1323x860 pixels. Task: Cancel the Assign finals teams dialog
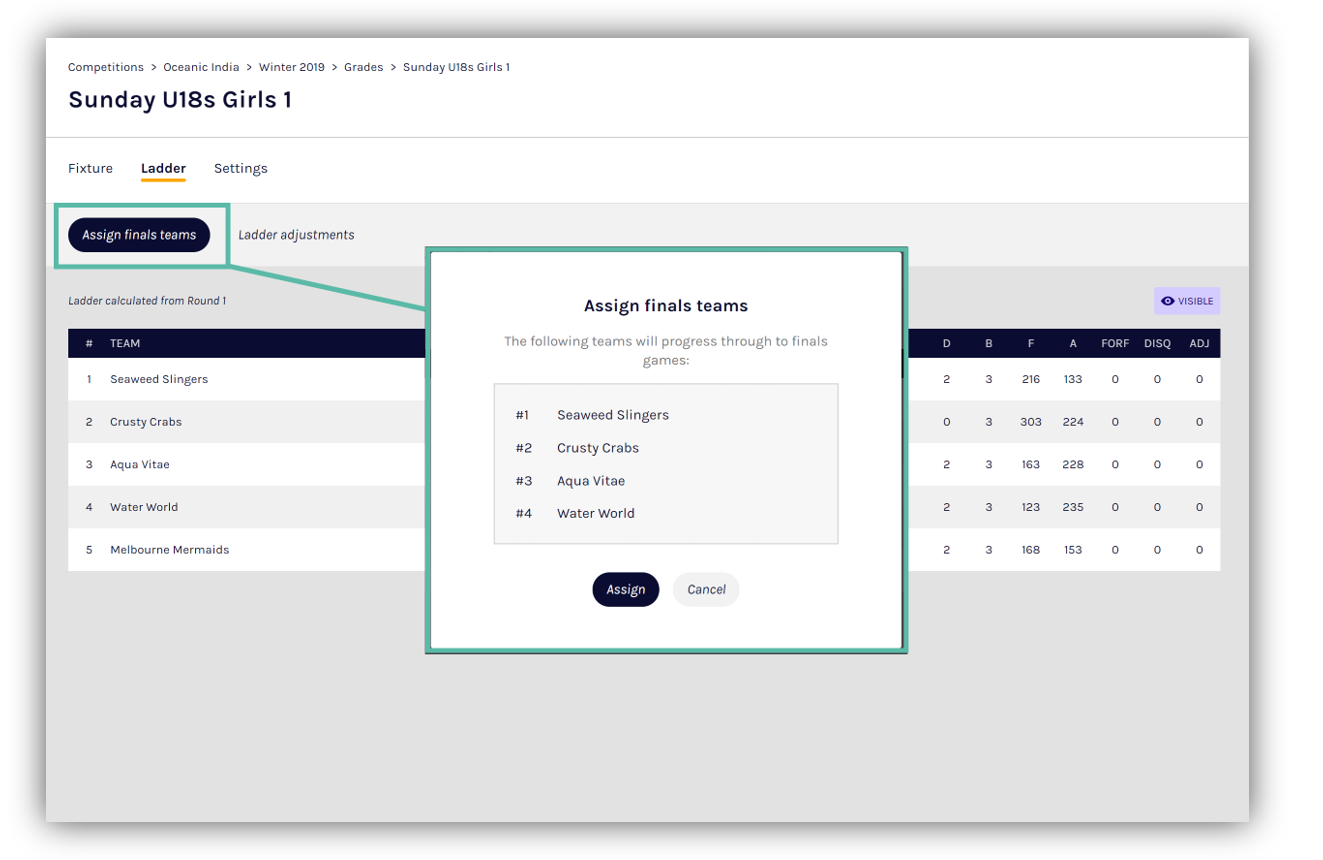tap(706, 589)
